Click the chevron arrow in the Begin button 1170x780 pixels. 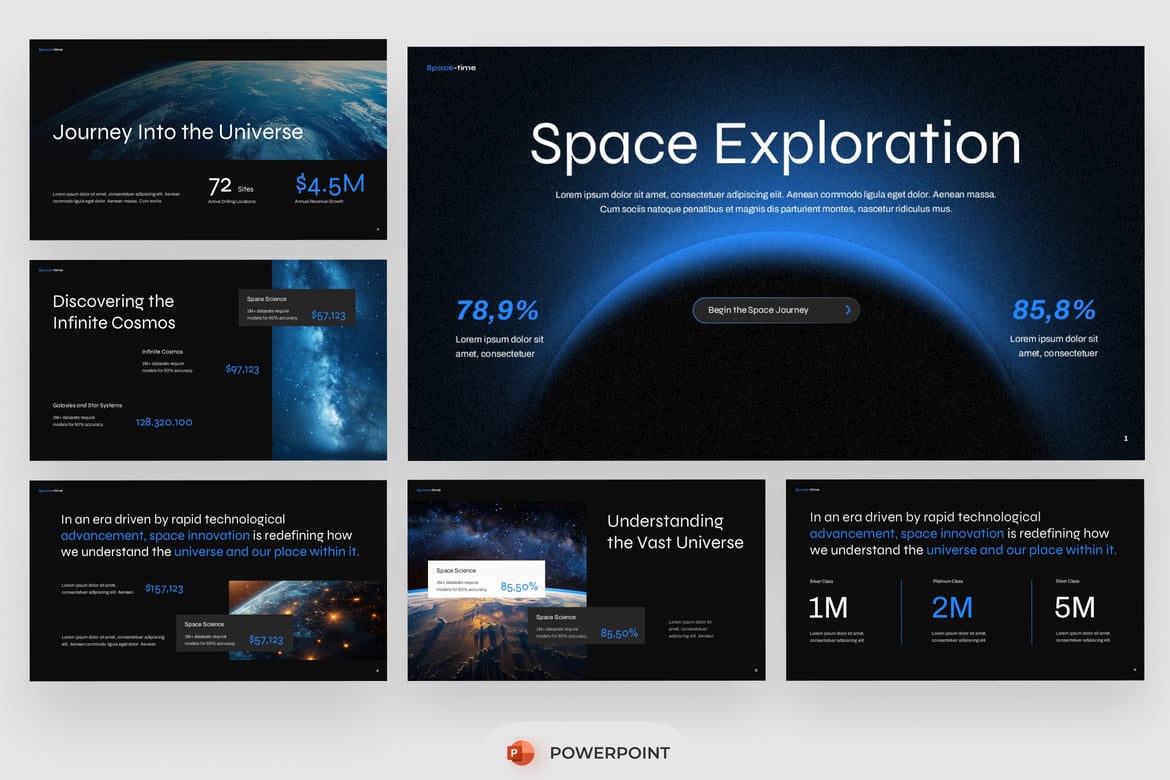click(x=848, y=310)
